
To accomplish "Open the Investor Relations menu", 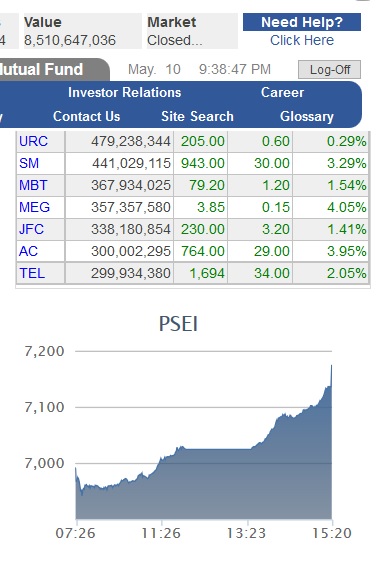I will coord(124,92).
